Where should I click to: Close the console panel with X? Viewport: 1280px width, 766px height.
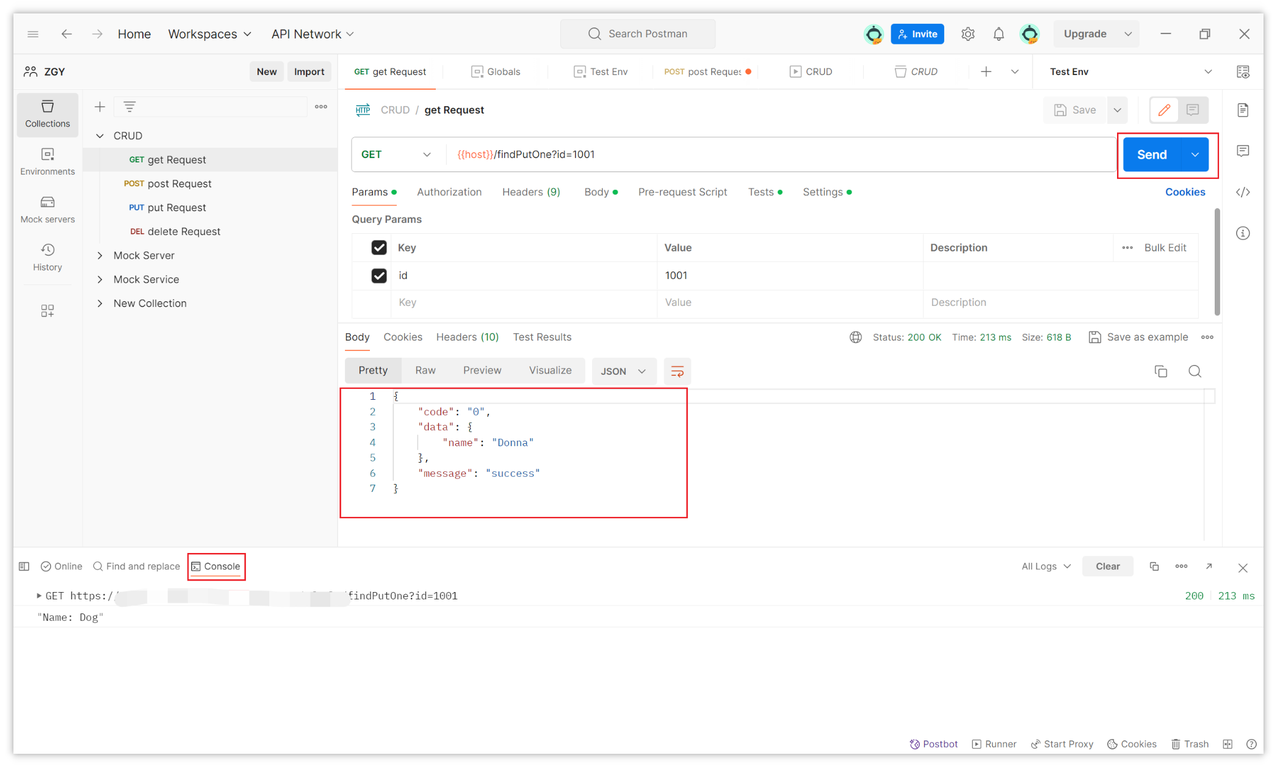tap(1243, 568)
